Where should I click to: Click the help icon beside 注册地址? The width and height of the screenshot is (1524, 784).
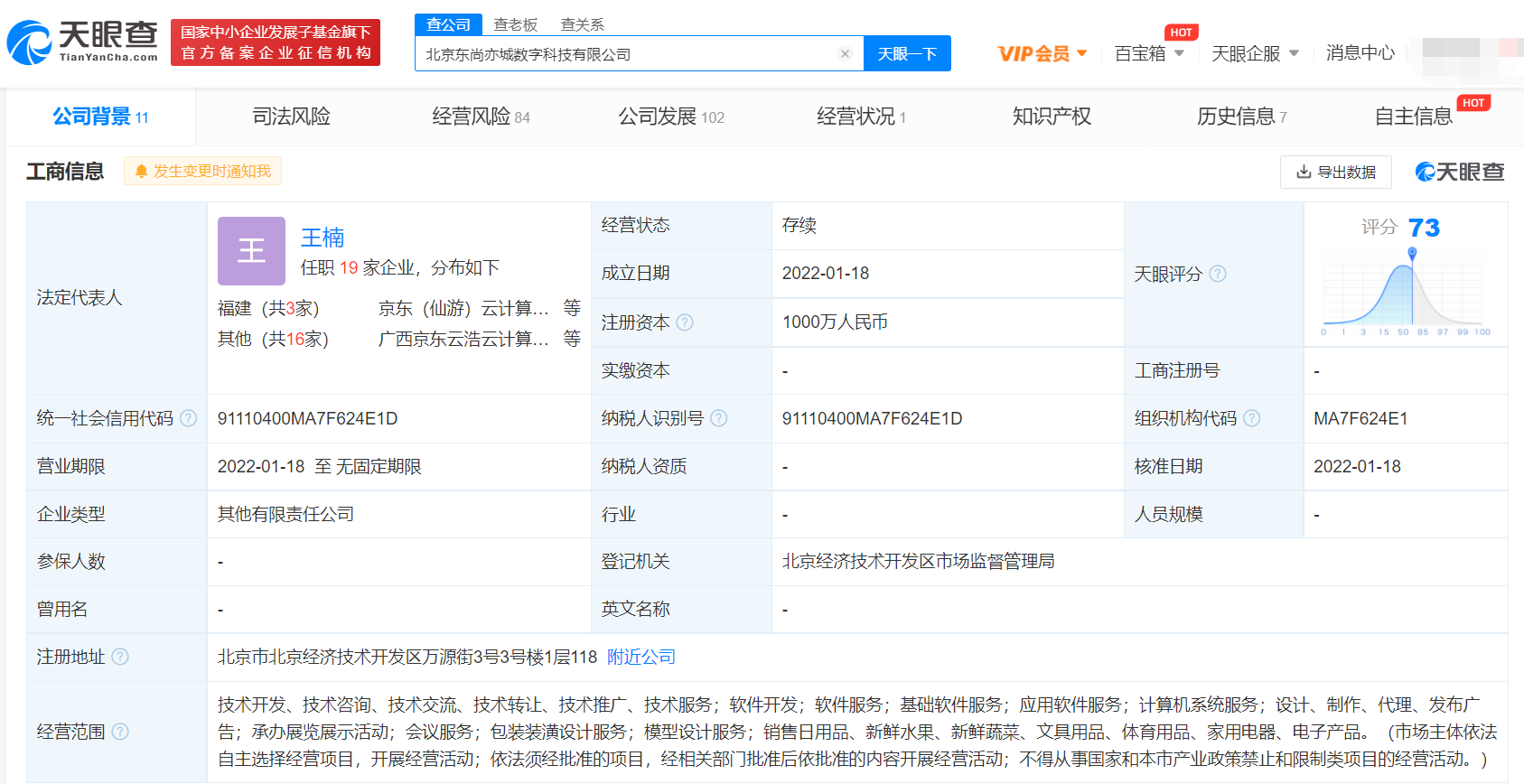pyautogui.click(x=119, y=657)
